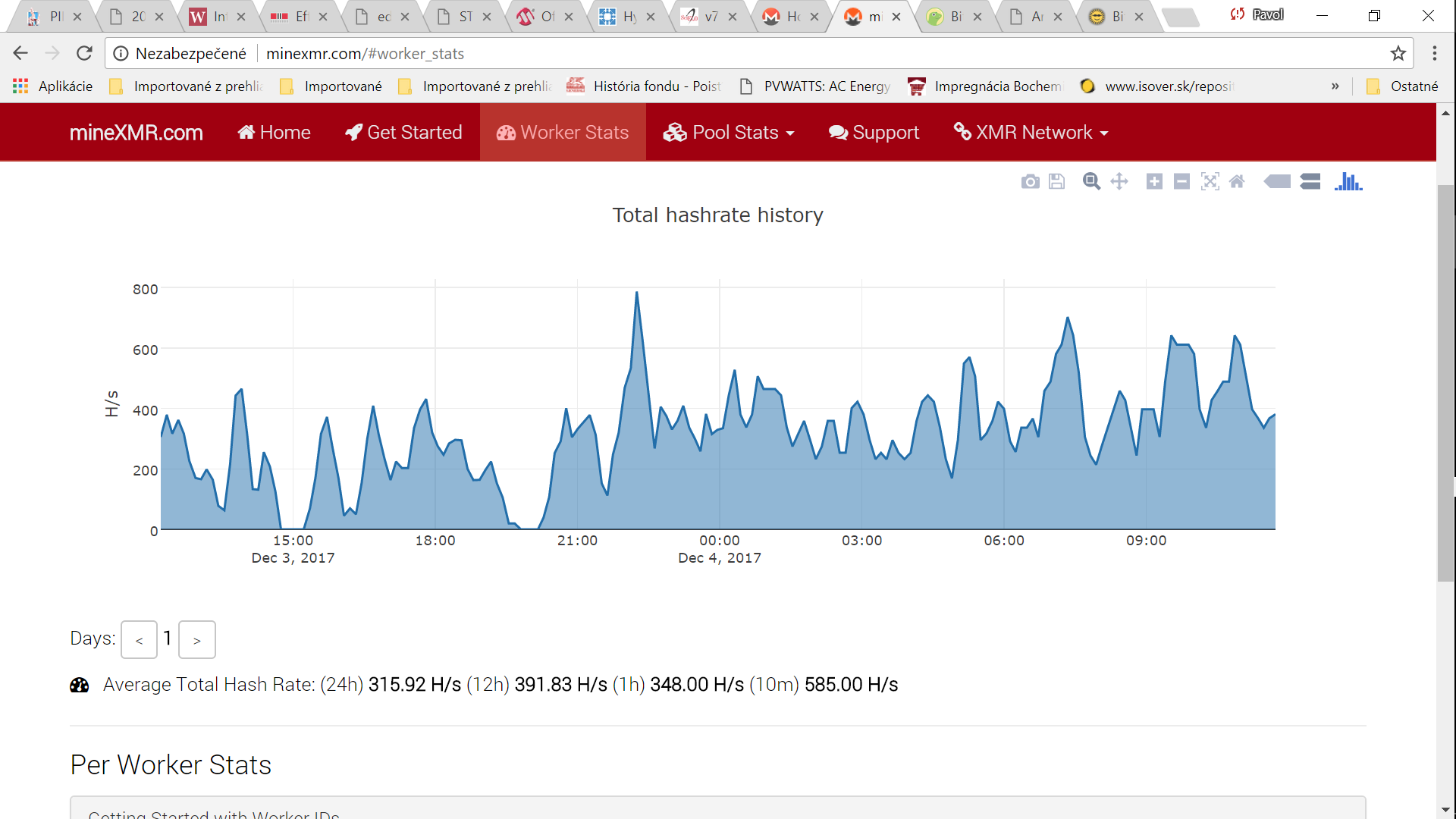The image size is (1456, 819).
Task: Expand the XMR Network dropdown
Action: (x=1031, y=133)
